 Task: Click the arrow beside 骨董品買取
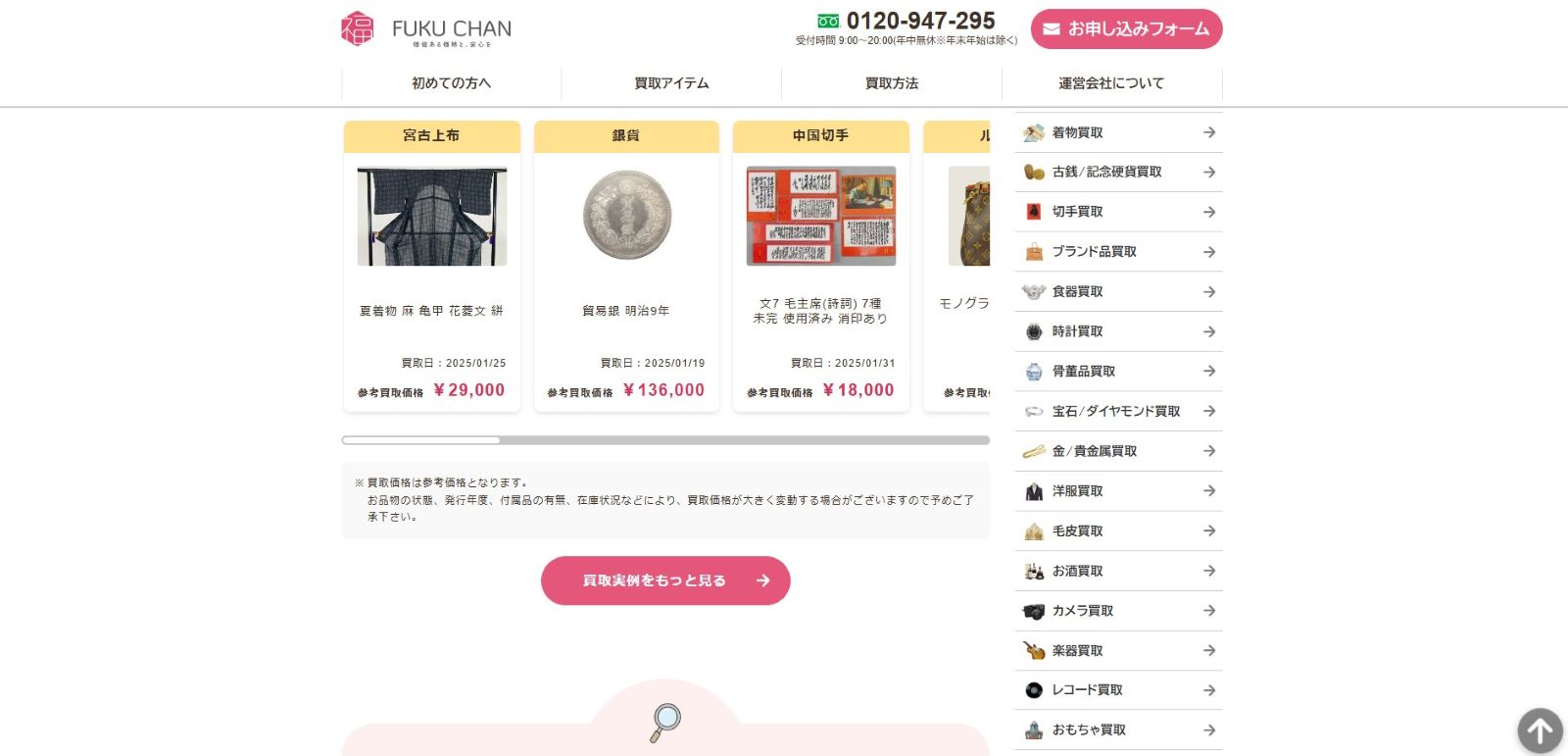(x=1209, y=372)
